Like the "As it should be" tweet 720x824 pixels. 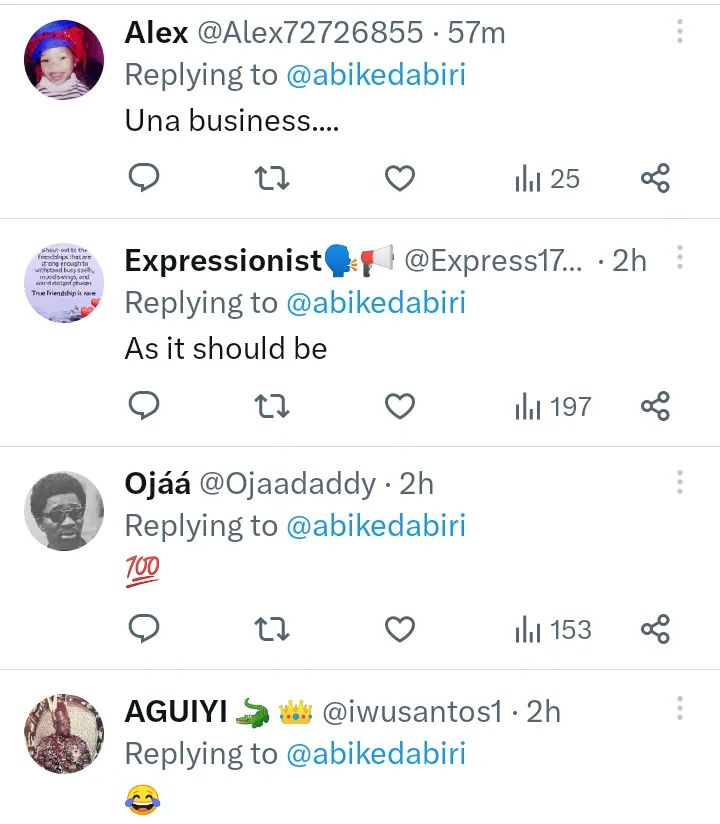tap(400, 406)
